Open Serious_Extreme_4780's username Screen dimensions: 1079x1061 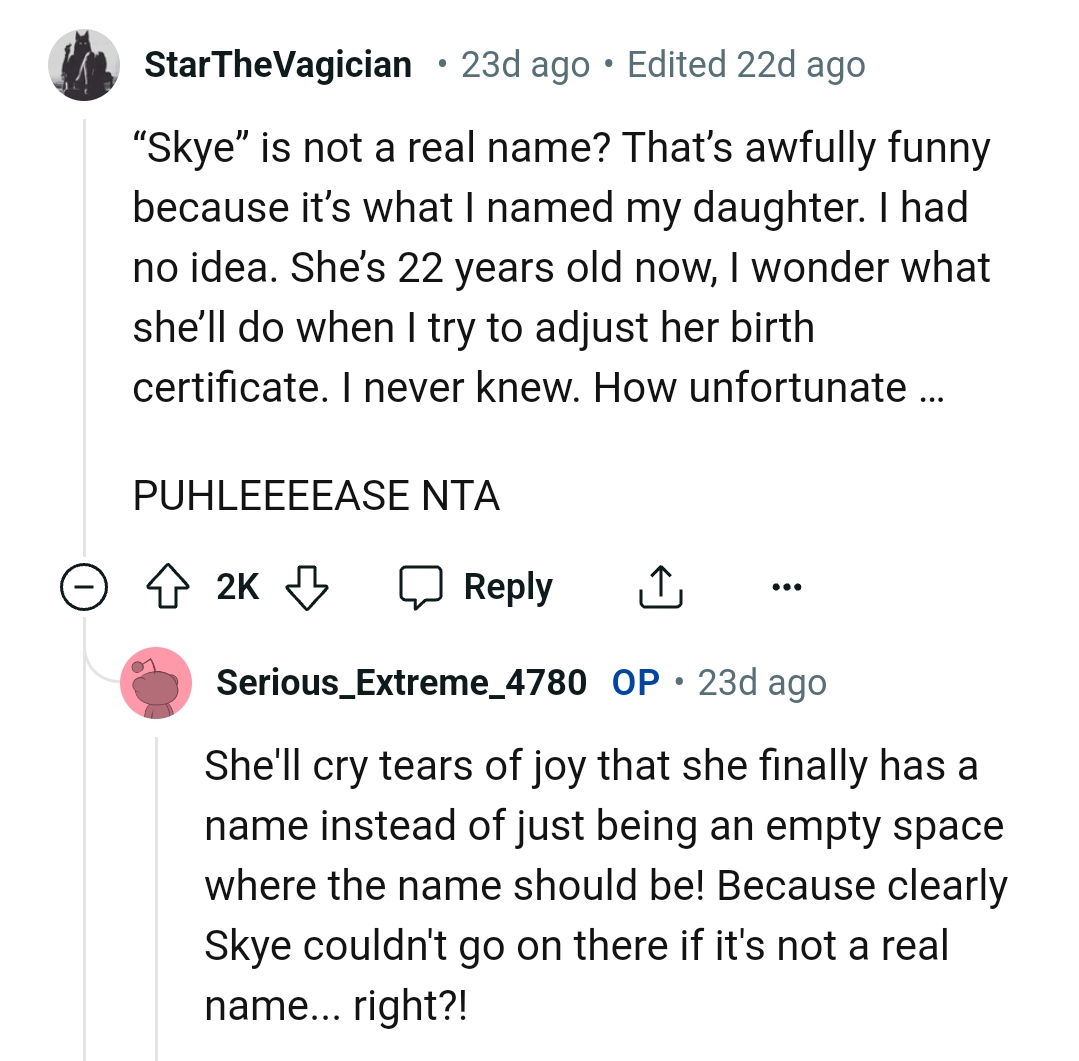pyautogui.click(x=401, y=682)
